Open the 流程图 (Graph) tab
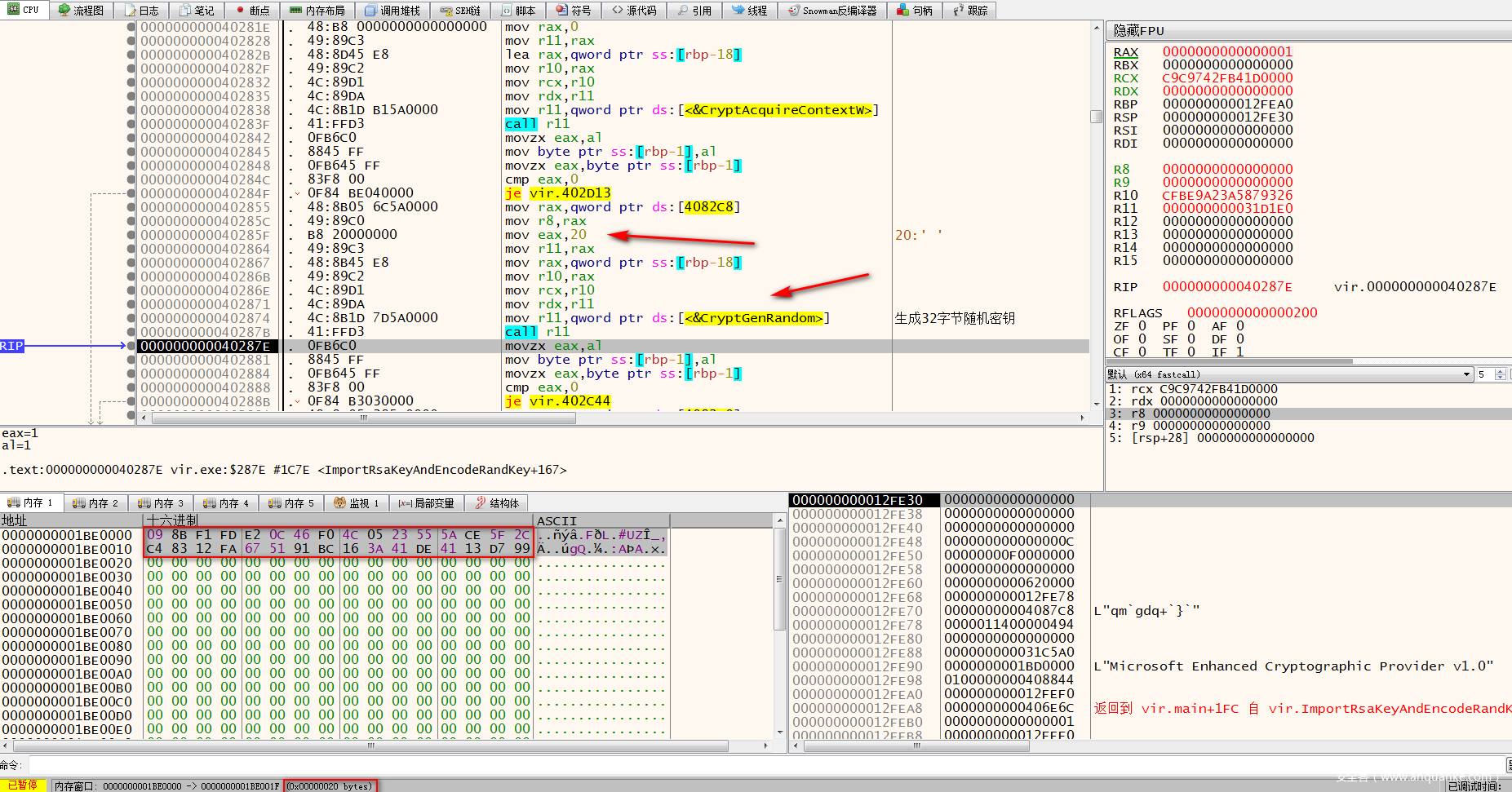This screenshot has height=792, width=1512. point(82,11)
